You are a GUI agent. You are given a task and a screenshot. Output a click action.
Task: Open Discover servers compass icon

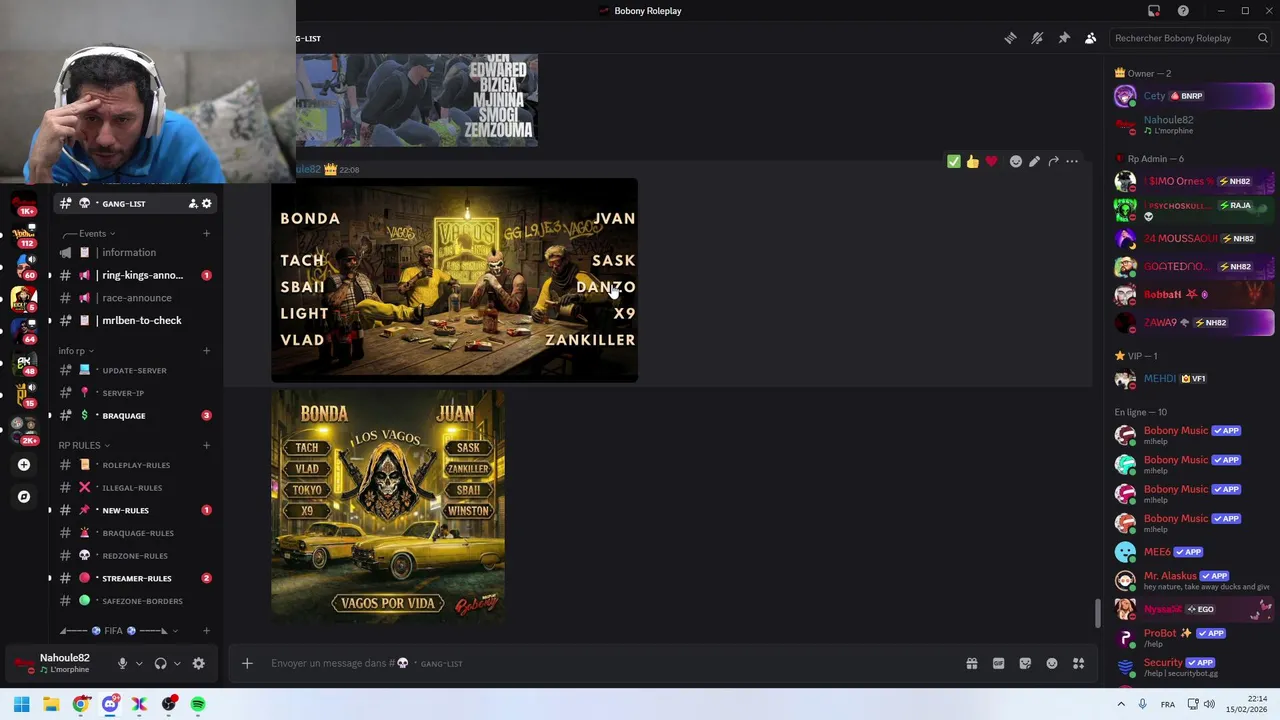[x=24, y=496]
